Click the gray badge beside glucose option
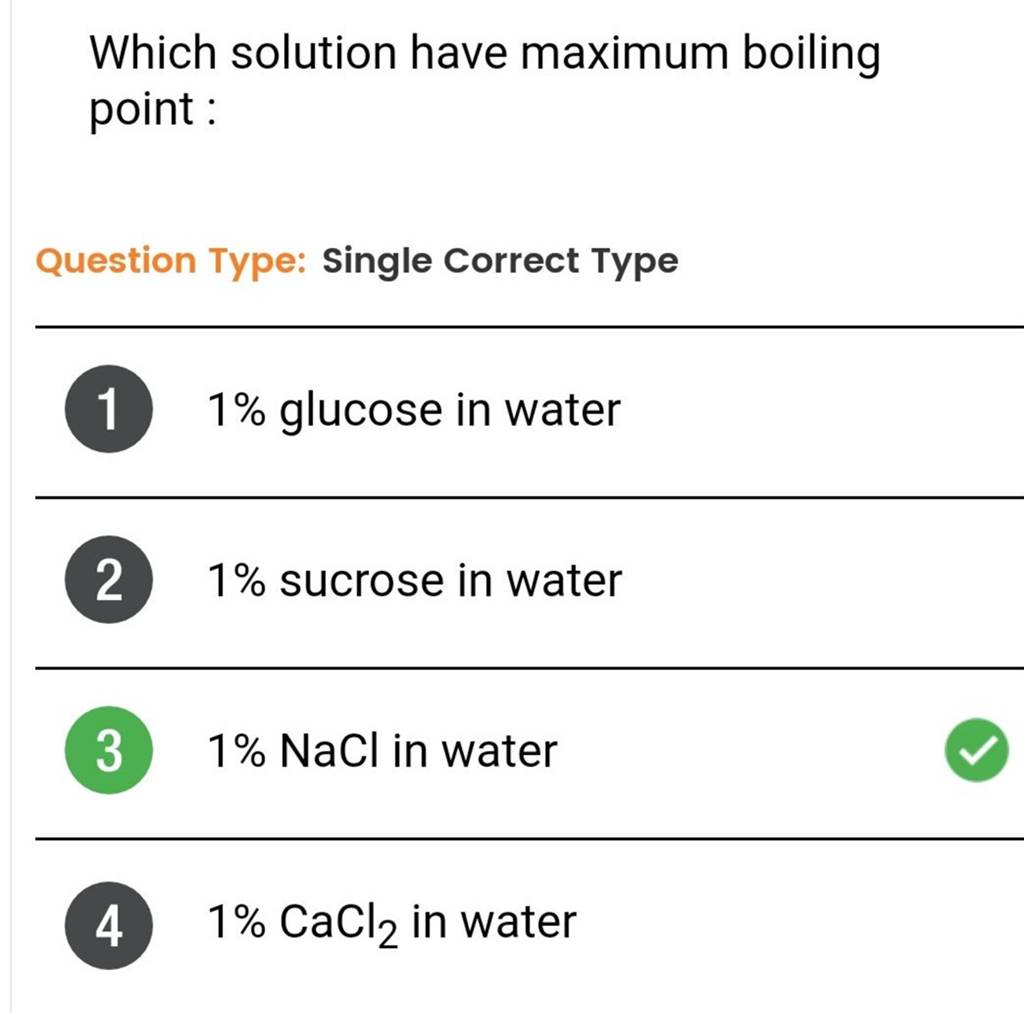 (108, 408)
